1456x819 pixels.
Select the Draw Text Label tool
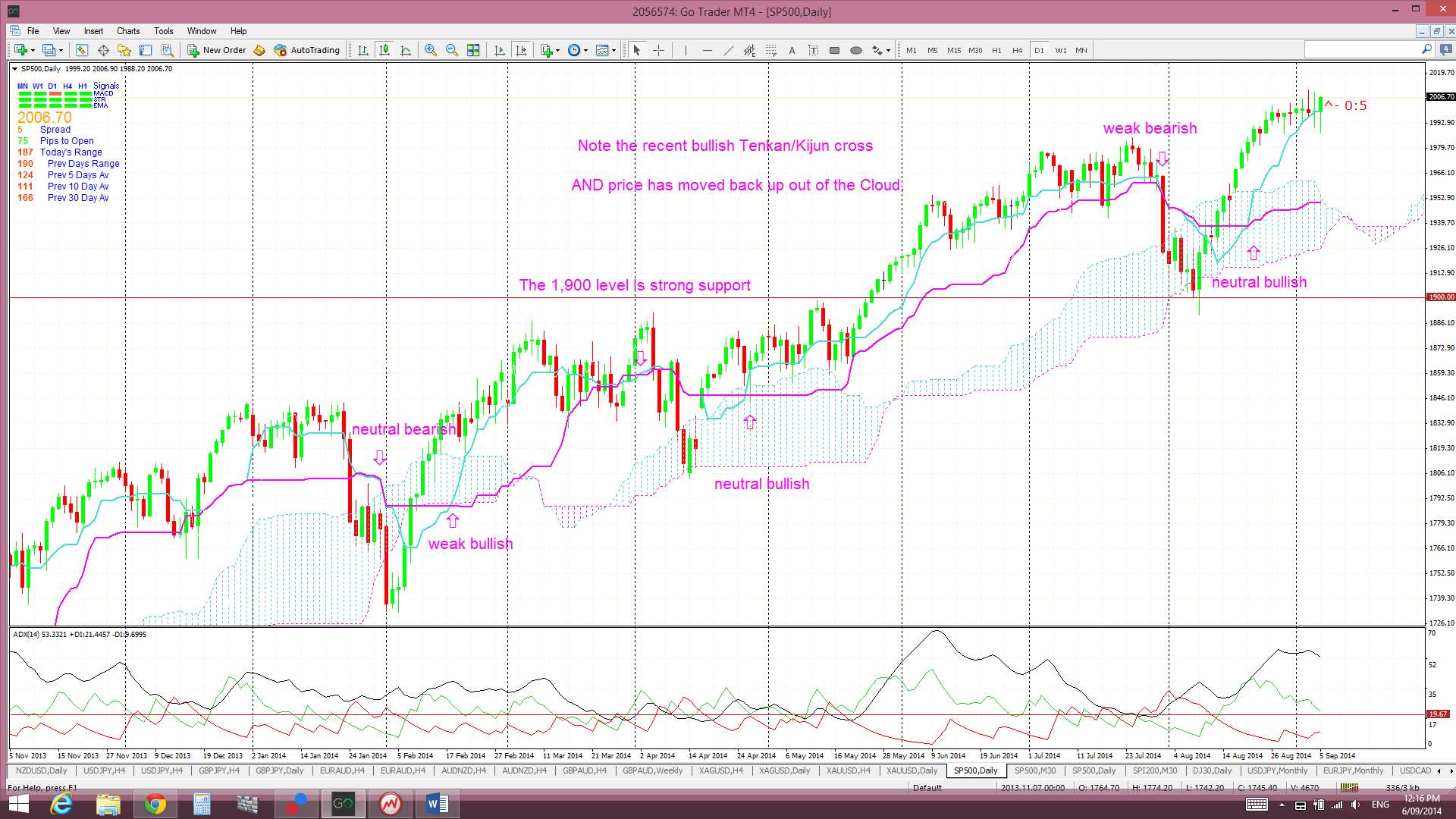pyautogui.click(x=813, y=50)
